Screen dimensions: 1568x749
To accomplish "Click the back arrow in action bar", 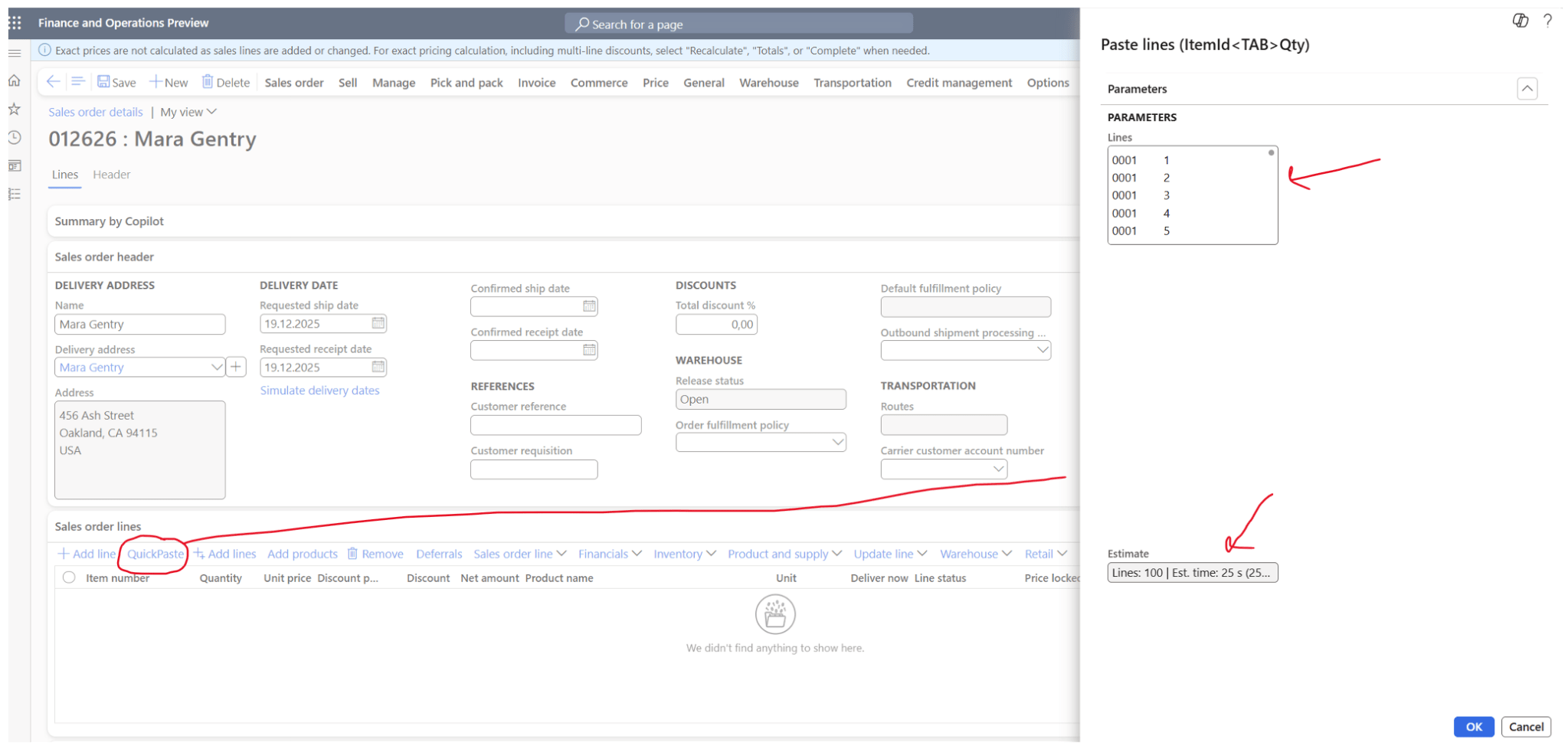I will click(x=53, y=82).
